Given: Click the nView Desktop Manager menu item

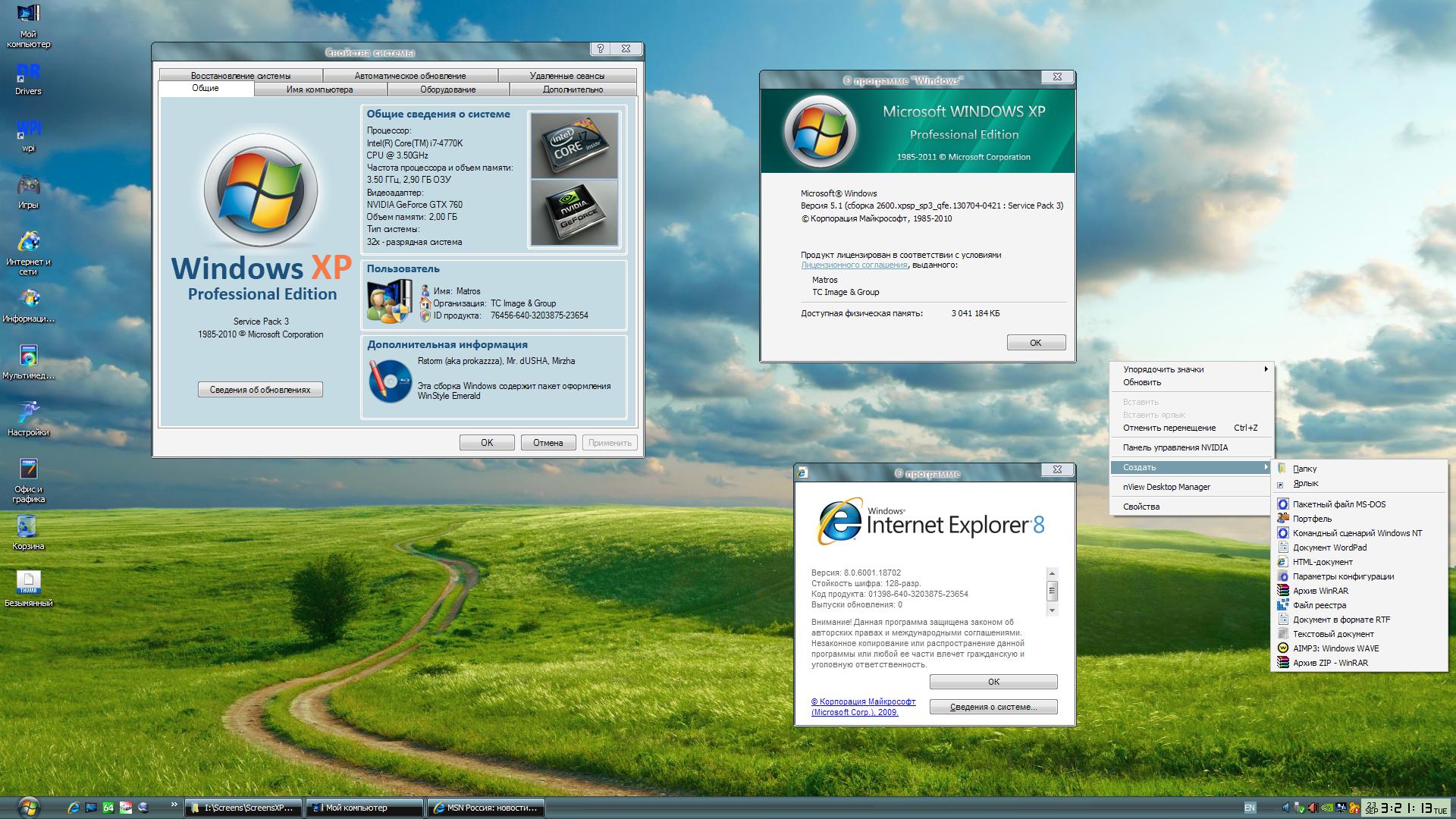Looking at the screenshot, I should pos(1168,487).
